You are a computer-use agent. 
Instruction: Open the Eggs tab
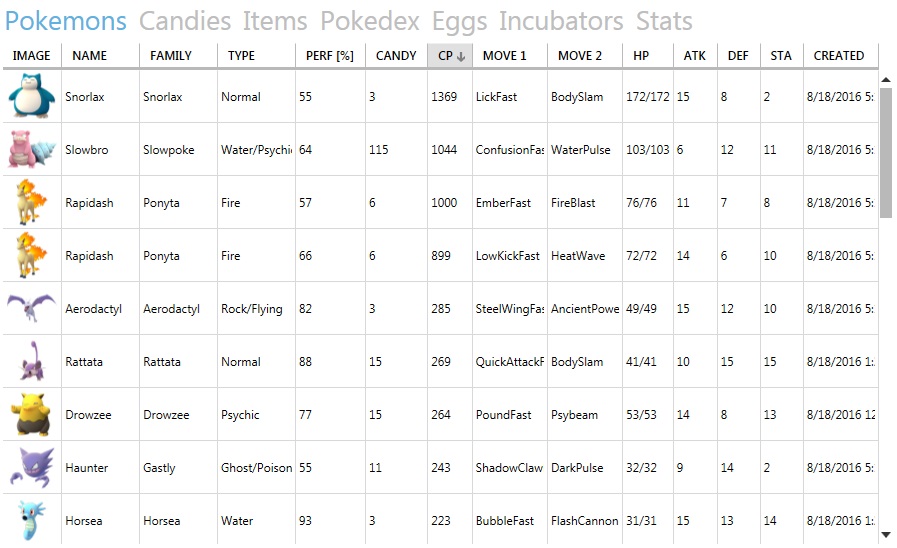[x=459, y=22]
